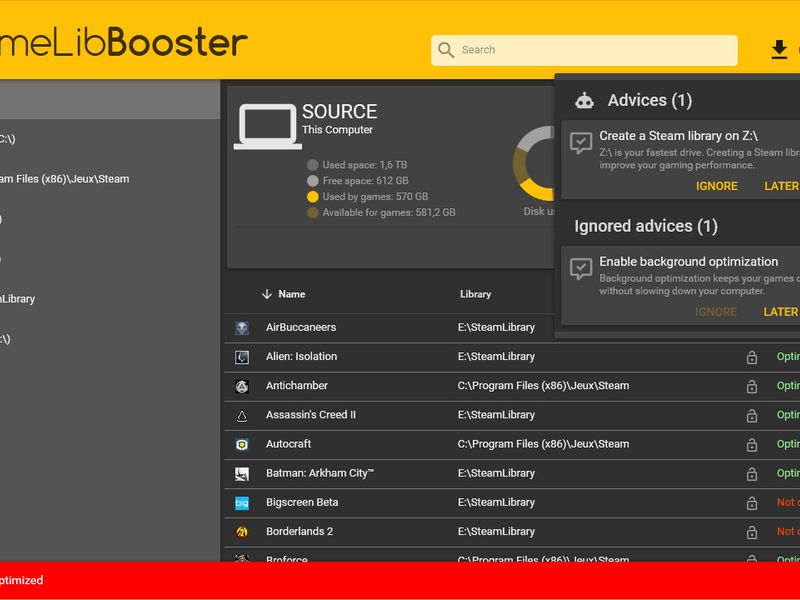Select the Borderlands 2 game name
The width and height of the screenshot is (800, 600).
click(299, 531)
